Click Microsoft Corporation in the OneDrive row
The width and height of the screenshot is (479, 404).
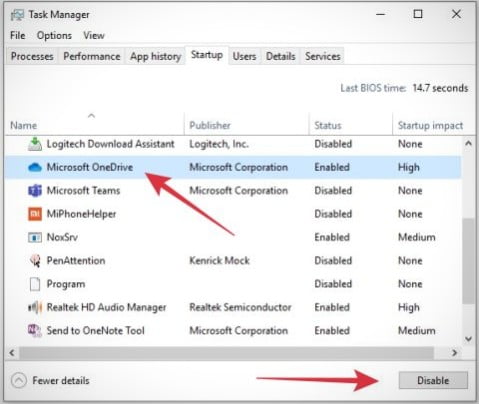(x=238, y=167)
